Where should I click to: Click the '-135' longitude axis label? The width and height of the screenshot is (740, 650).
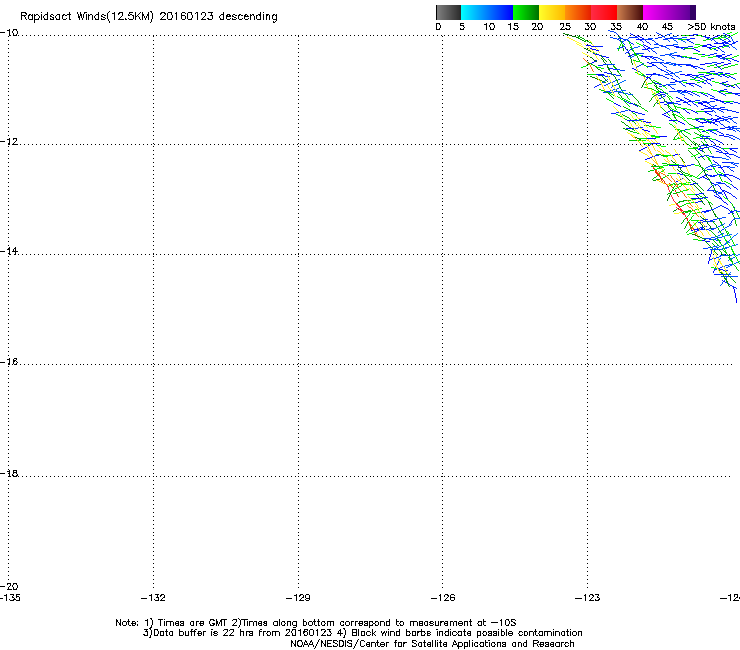[x=10, y=598]
